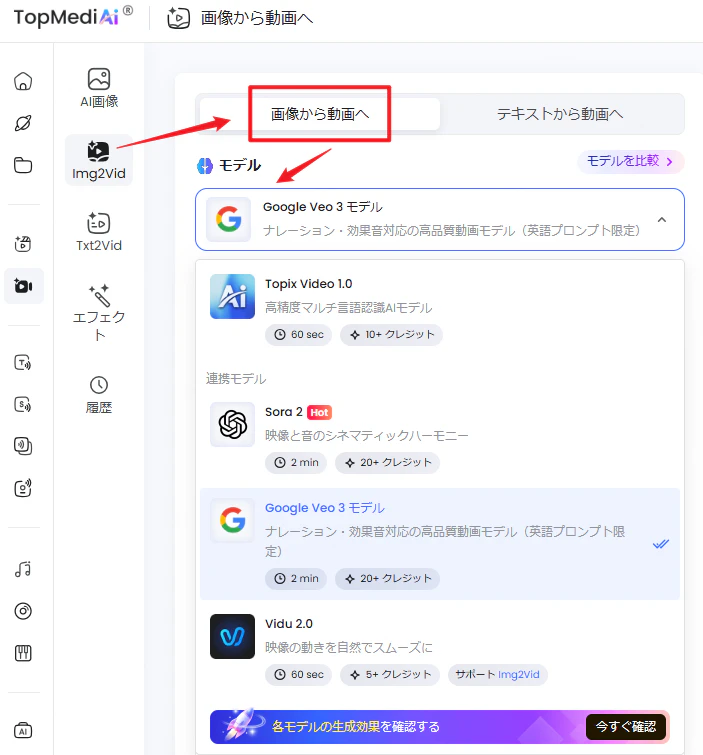Switch to テキストから動画へ tab
This screenshot has width=703, height=755.
tap(560, 114)
